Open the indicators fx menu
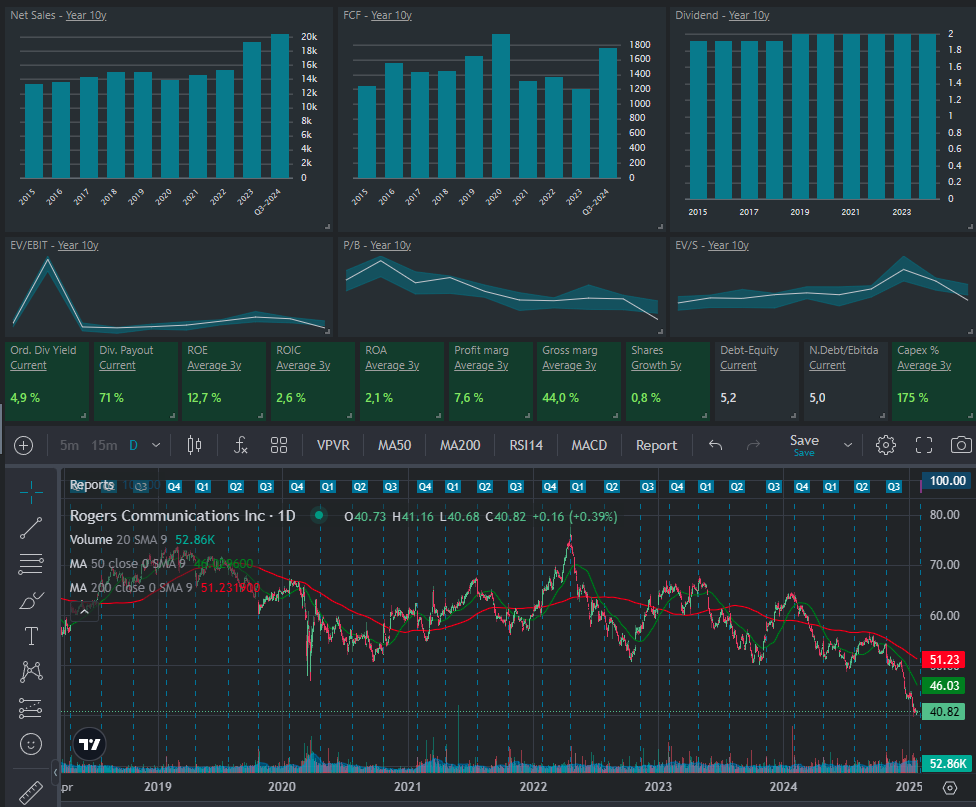This screenshot has width=976, height=807. [240, 445]
